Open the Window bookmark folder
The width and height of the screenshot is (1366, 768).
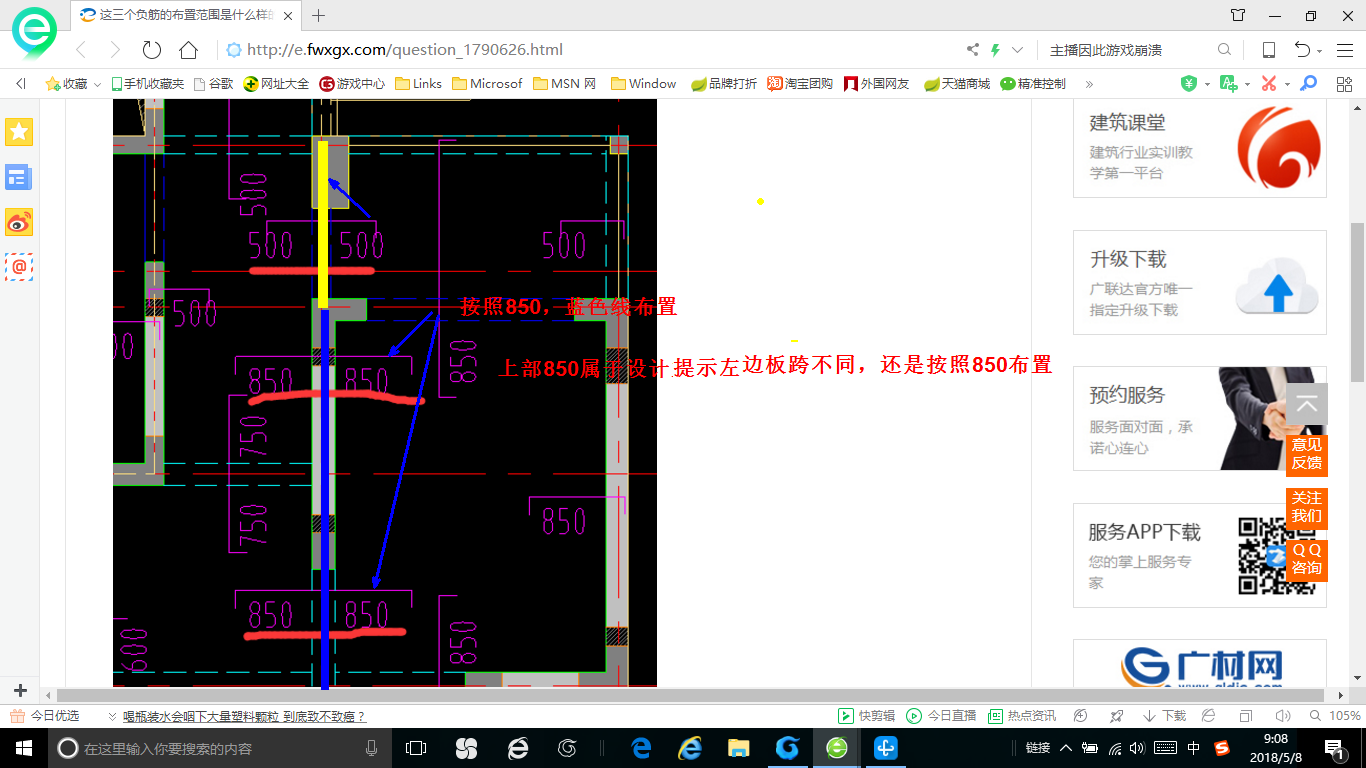[x=644, y=84]
